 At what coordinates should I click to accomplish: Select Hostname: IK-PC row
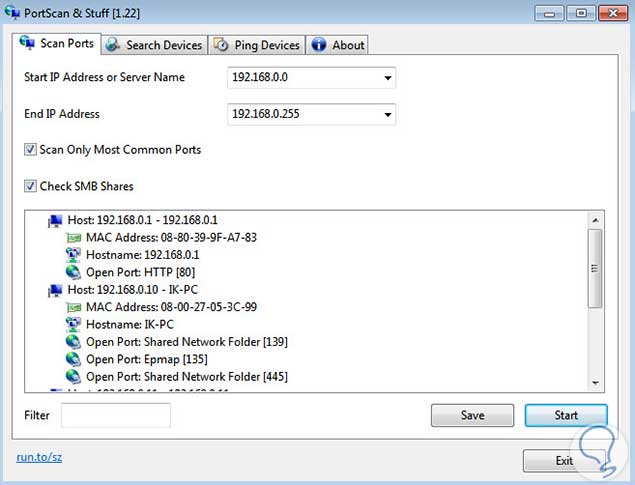[x=130, y=325]
